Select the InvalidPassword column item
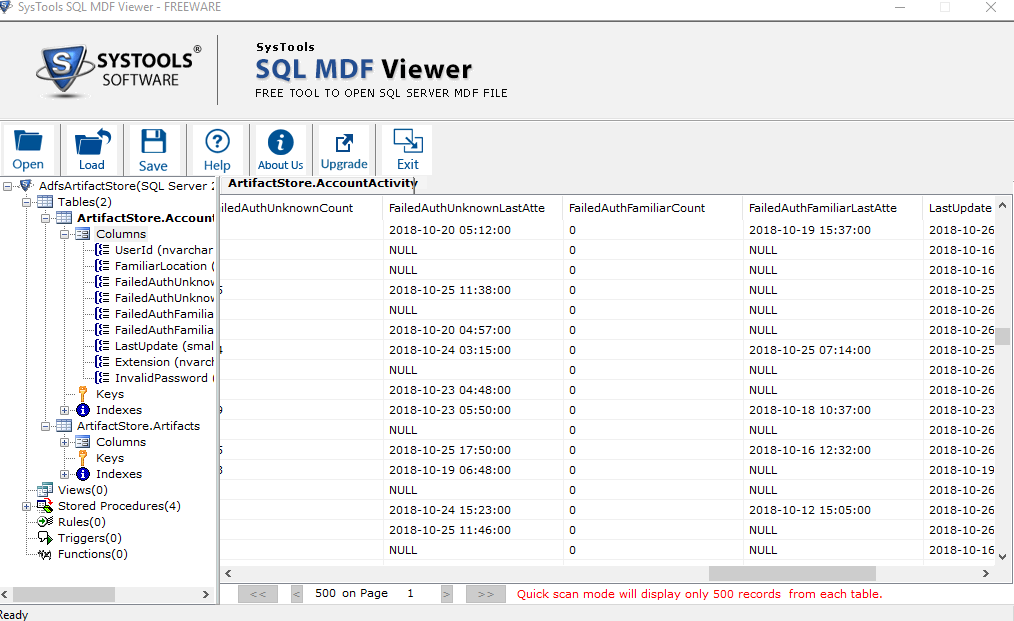 pyautogui.click(x=164, y=378)
